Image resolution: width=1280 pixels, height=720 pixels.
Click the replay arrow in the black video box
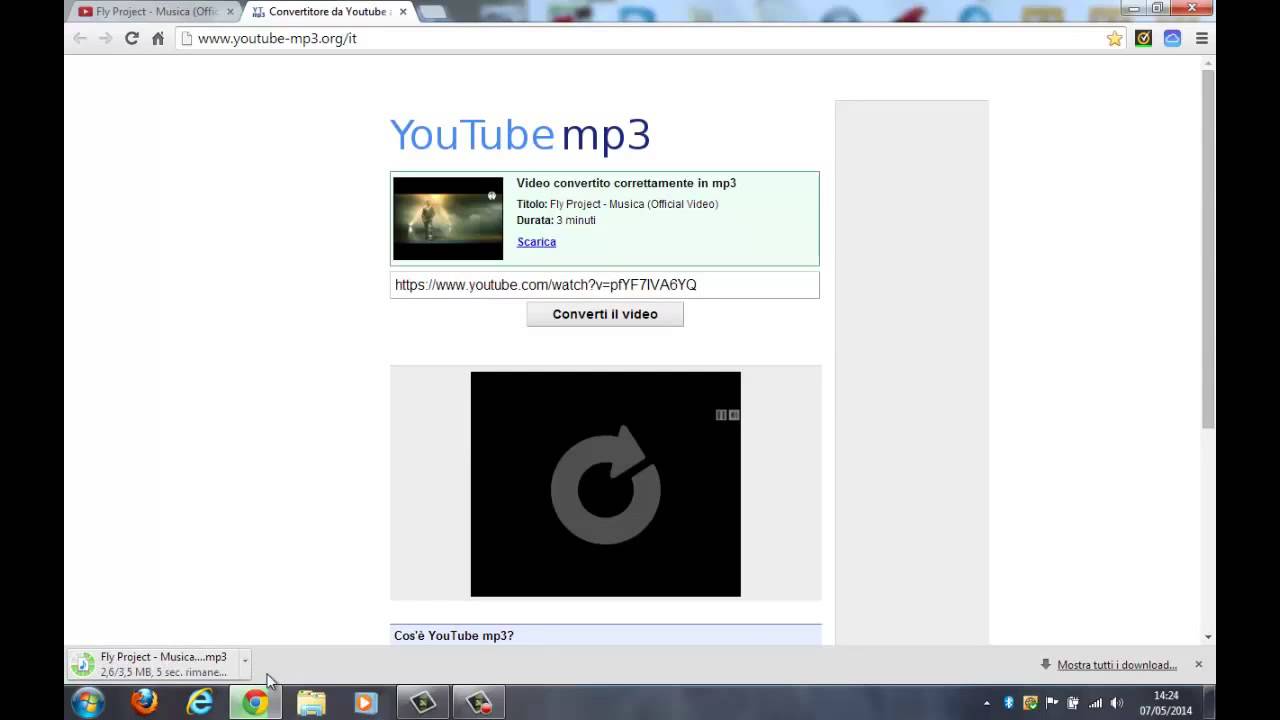[x=606, y=485]
